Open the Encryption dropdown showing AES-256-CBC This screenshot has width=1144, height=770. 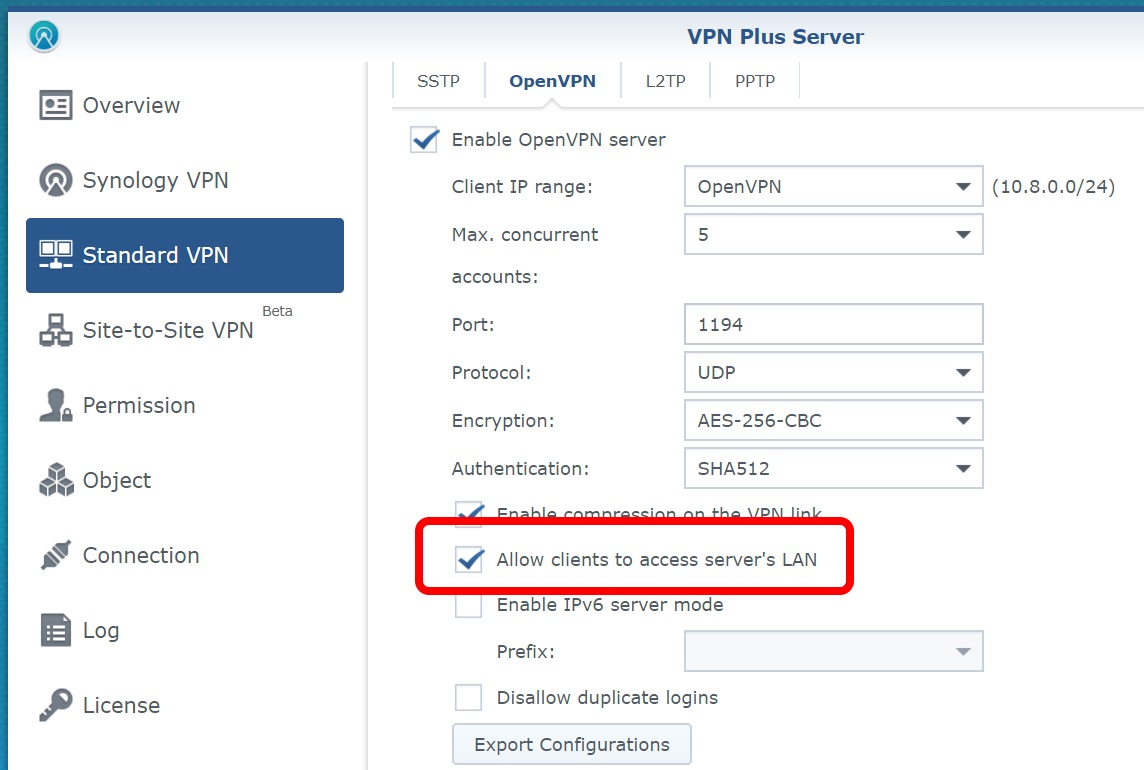click(x=833, y=420)
